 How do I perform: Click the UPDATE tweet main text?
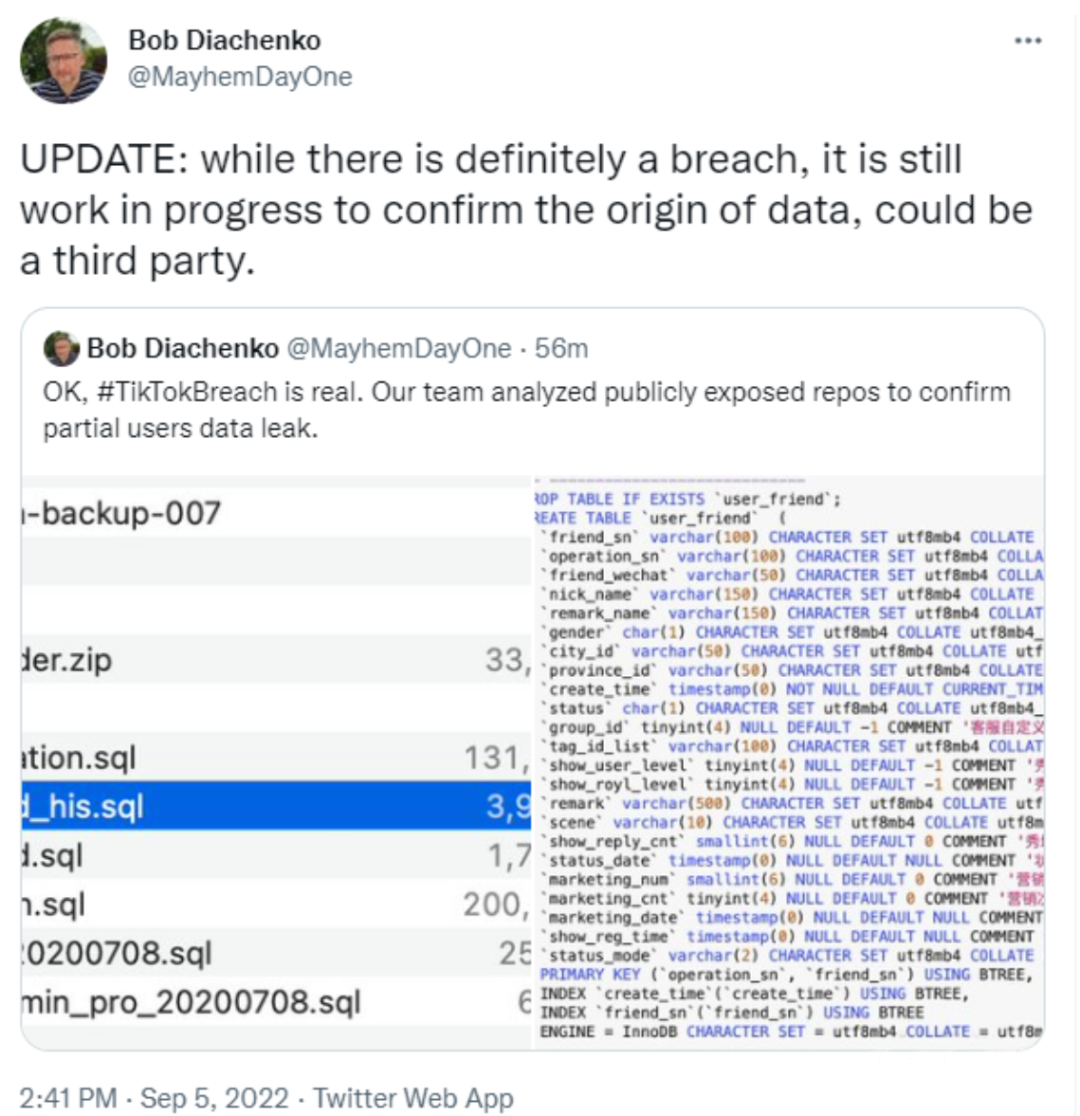526,209
